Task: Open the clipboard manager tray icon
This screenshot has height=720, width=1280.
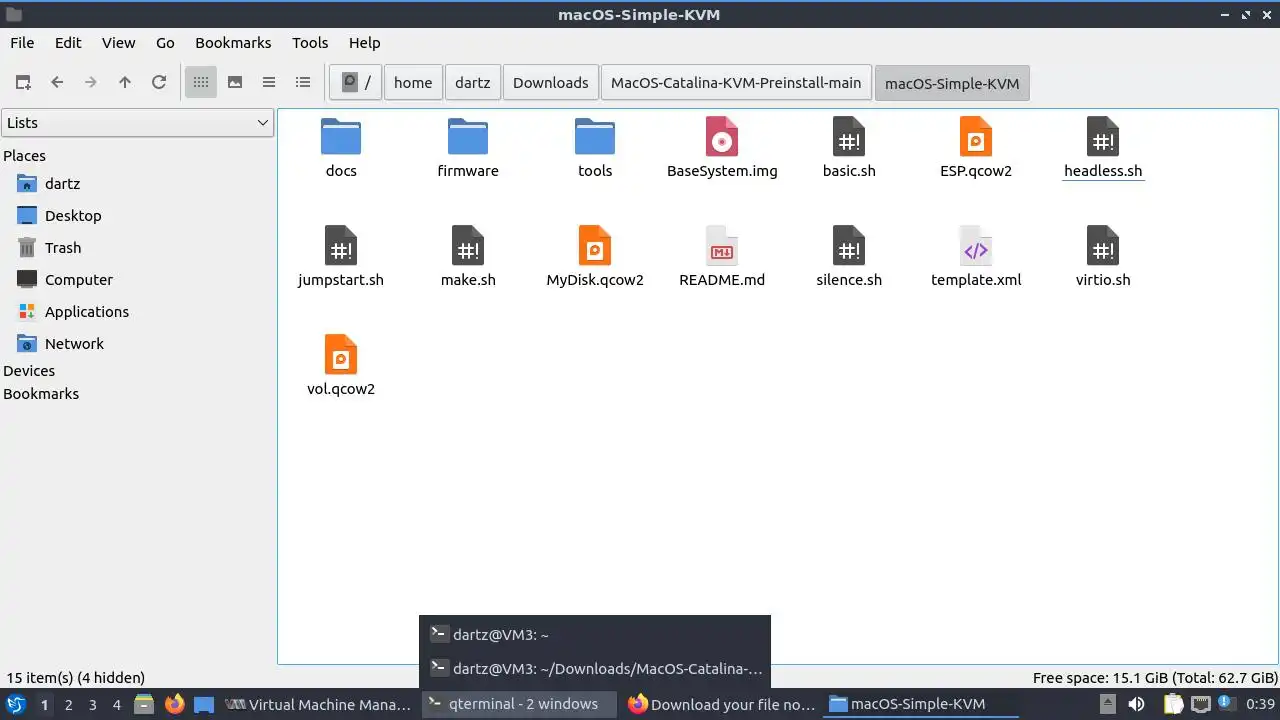Action: pos(1173,704)
